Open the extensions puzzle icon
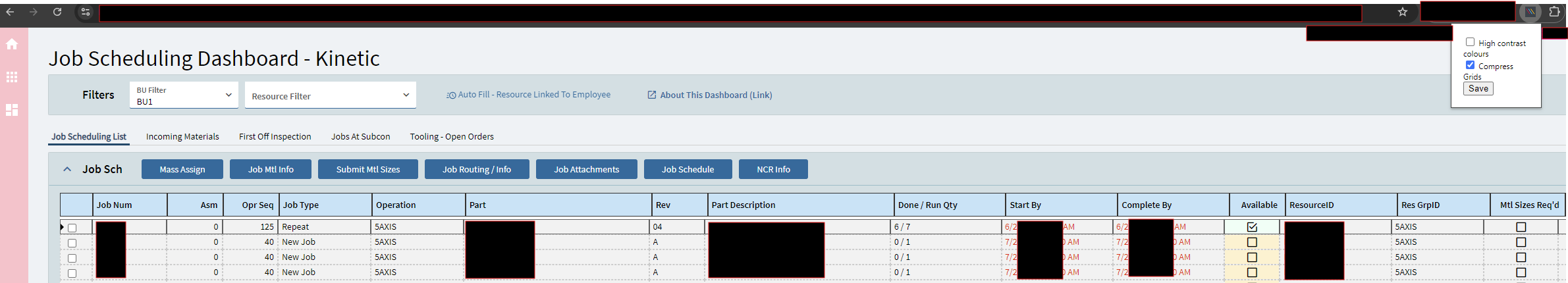Screen dimensions: 1568x283 tap(1555, 12)
